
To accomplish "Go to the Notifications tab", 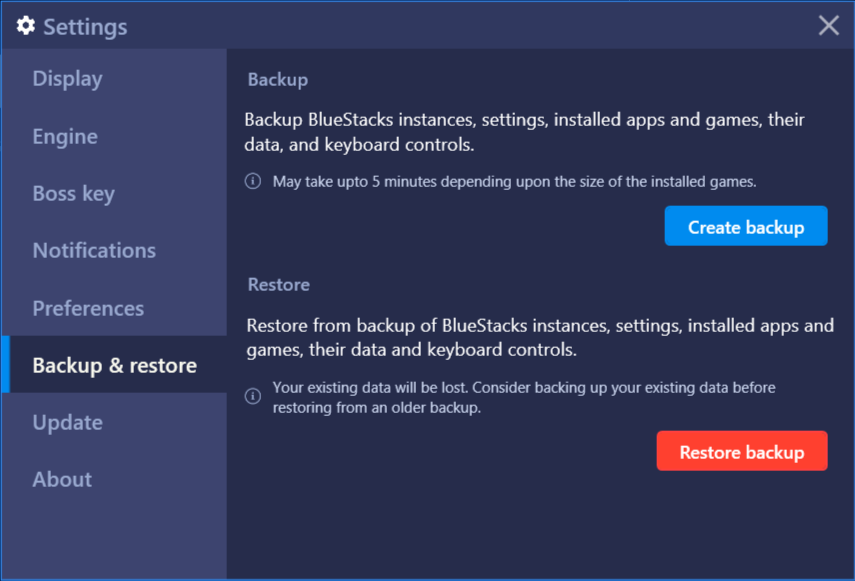I will coord(114,251).
